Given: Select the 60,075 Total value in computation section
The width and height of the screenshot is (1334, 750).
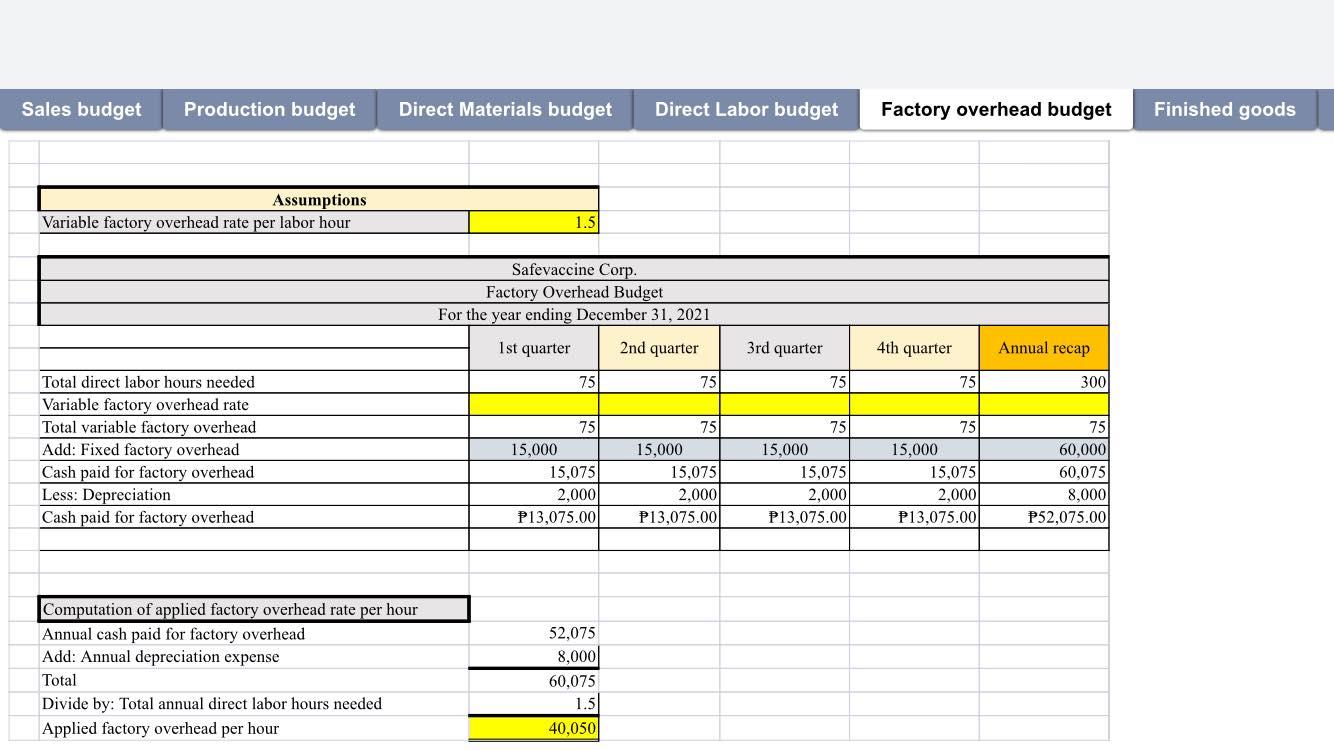Looking at the screenshot, I should pyautogui.click(x=534, y=681).
